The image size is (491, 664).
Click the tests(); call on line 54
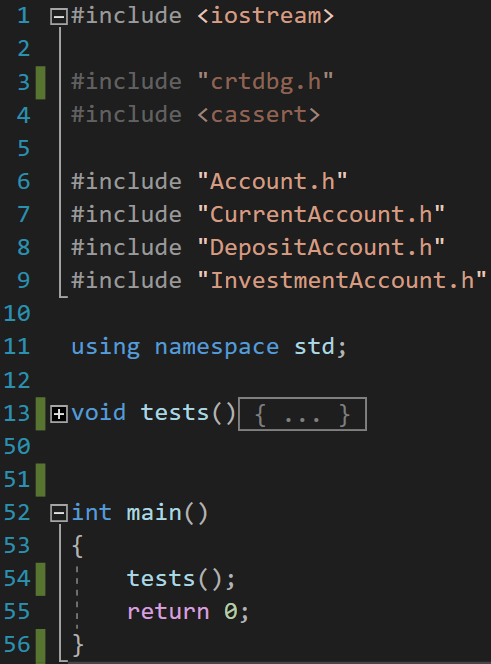[181, 579]
